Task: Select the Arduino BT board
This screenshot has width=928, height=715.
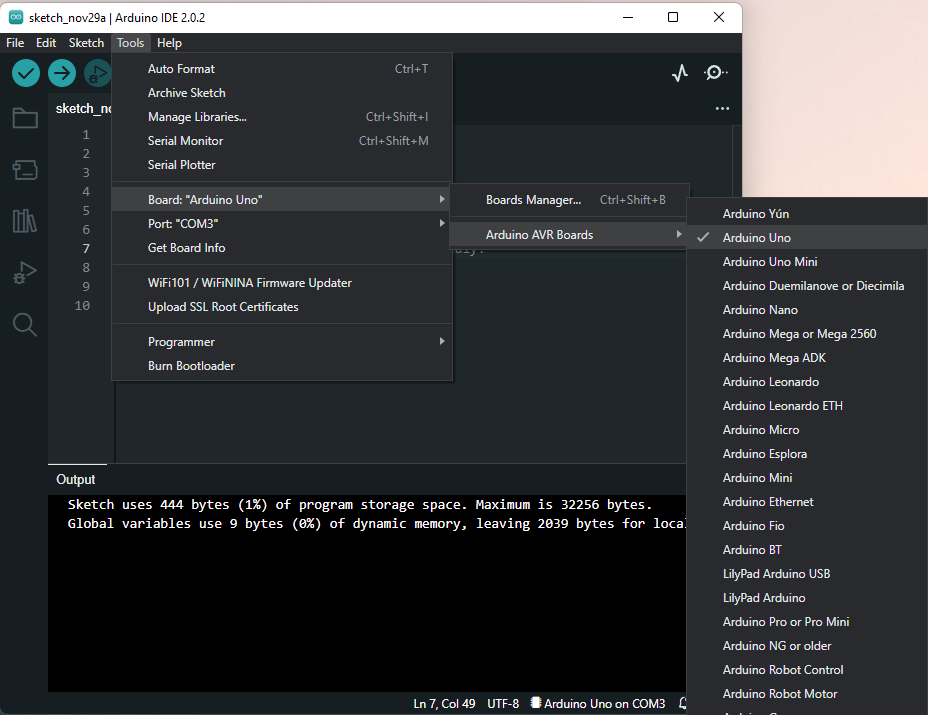Action: (807, 549)
